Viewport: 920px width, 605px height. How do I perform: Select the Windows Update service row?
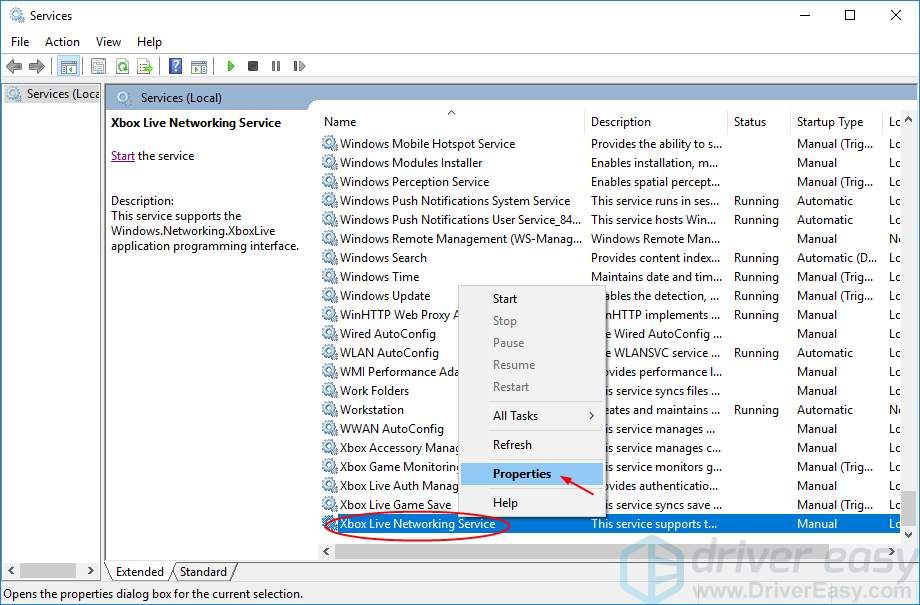click(385, 296)
